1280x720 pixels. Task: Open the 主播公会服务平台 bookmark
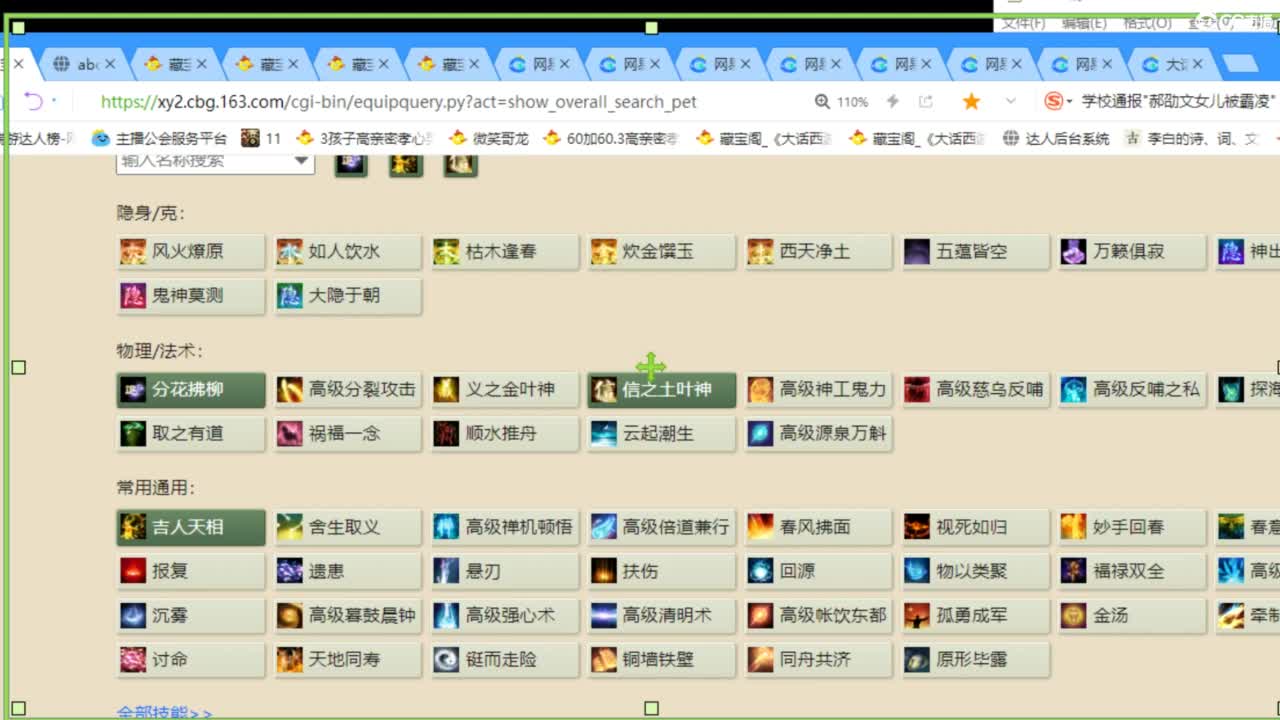tap(159, 139)
